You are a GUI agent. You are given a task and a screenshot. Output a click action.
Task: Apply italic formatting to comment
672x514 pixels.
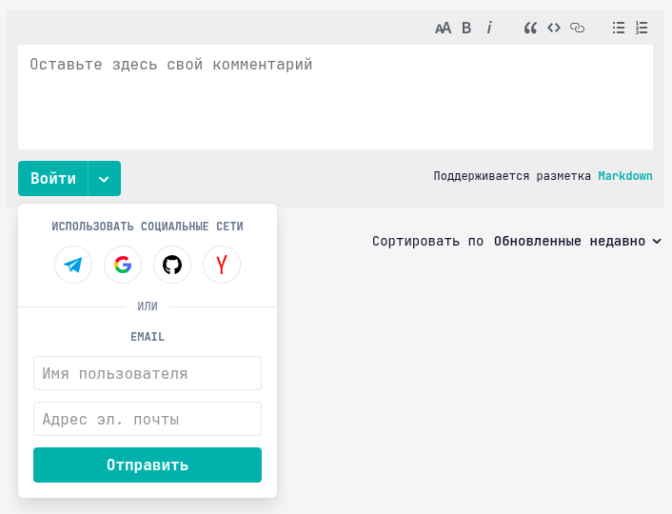(489, 28)
